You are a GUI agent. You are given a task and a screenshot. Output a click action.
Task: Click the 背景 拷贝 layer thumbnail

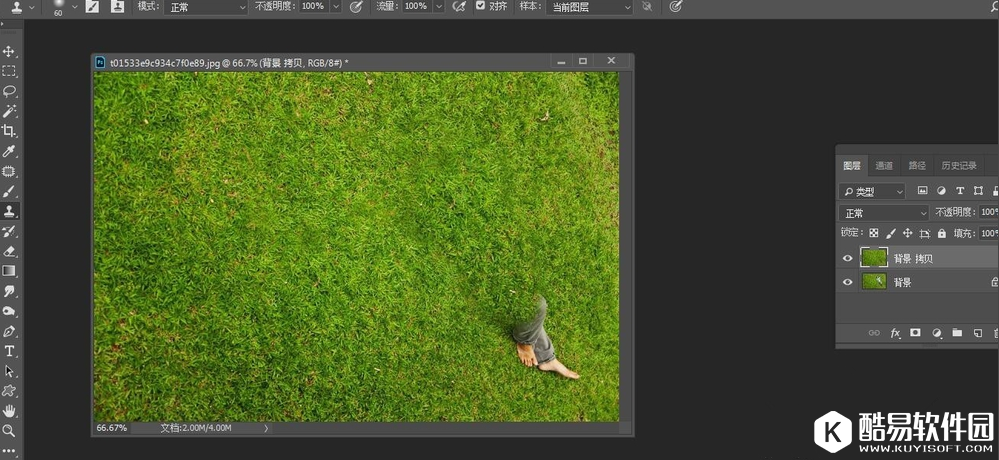pyautogui.click(x=874, y=258)
